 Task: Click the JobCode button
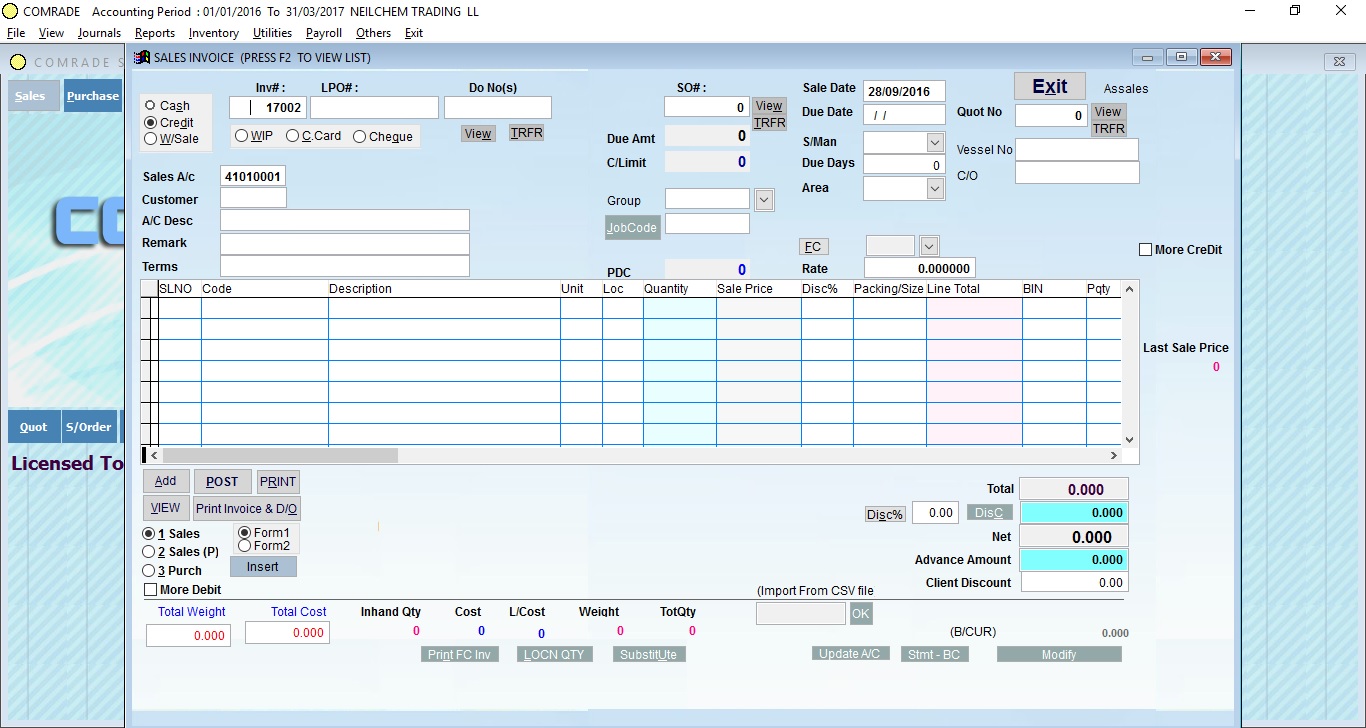pos(632,228)
